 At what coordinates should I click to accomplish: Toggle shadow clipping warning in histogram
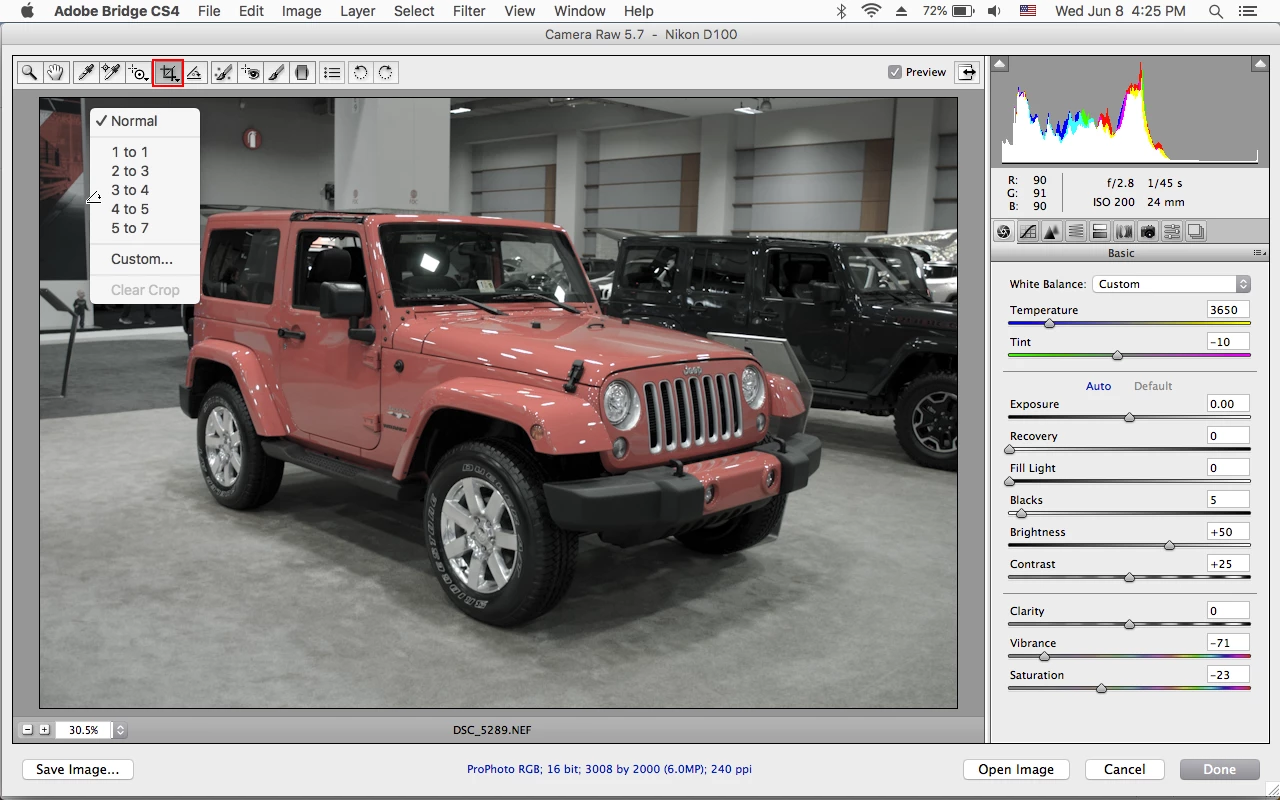1000,64
